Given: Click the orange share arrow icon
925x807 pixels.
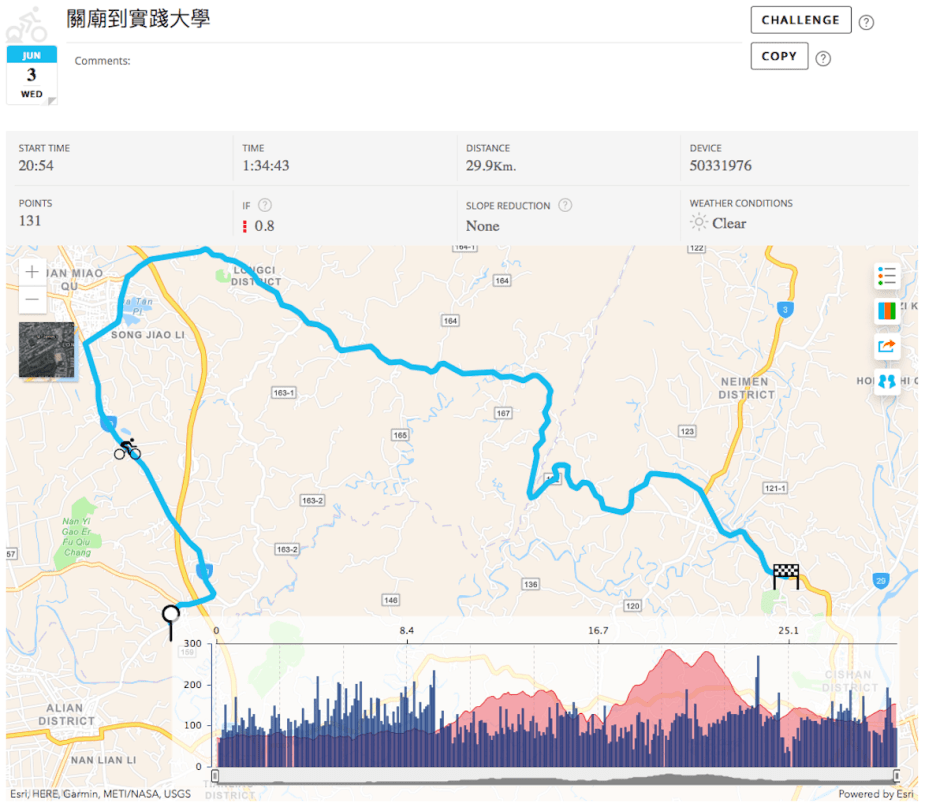Looking at the screenshot, I should (x=887, y=346).
